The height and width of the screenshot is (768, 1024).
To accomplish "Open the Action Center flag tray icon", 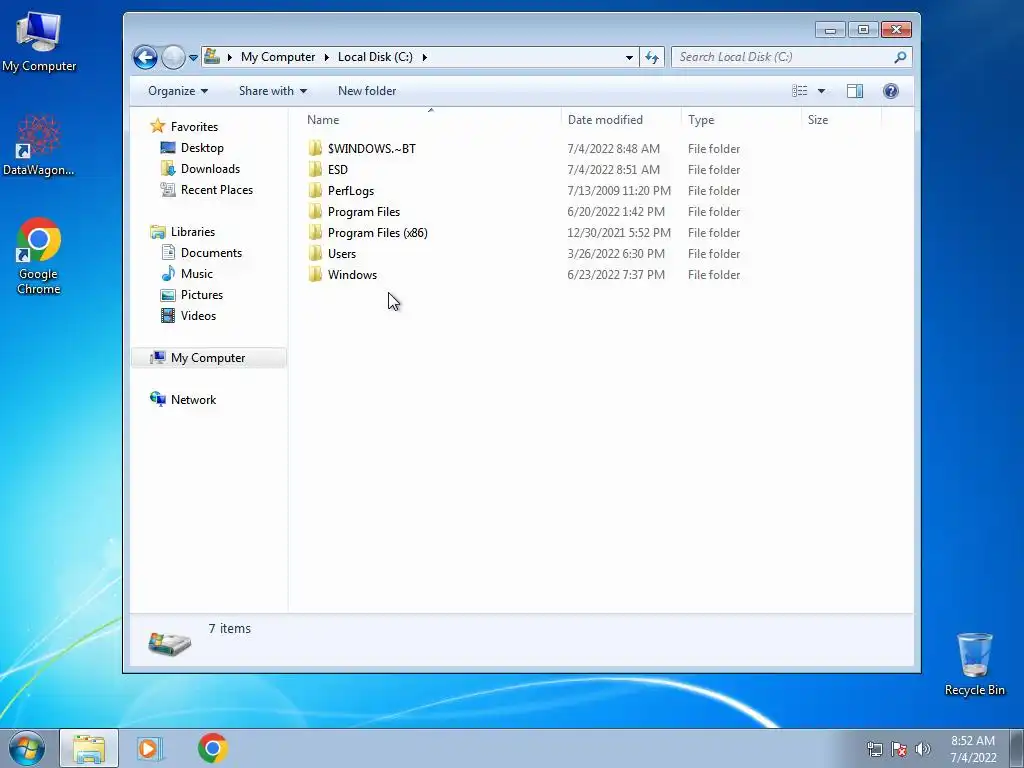I will tap(899, 750).
